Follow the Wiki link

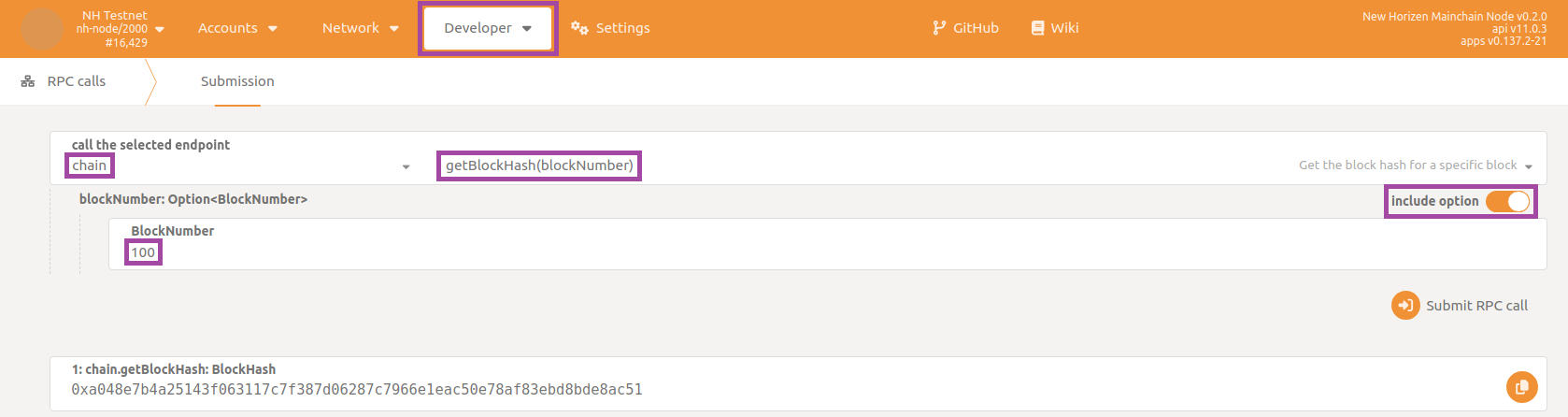[x=1064, y=28]
